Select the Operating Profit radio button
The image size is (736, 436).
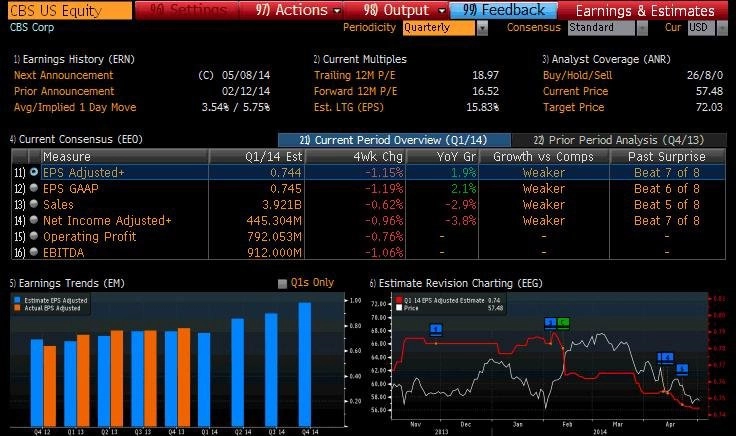coord(34,236)
